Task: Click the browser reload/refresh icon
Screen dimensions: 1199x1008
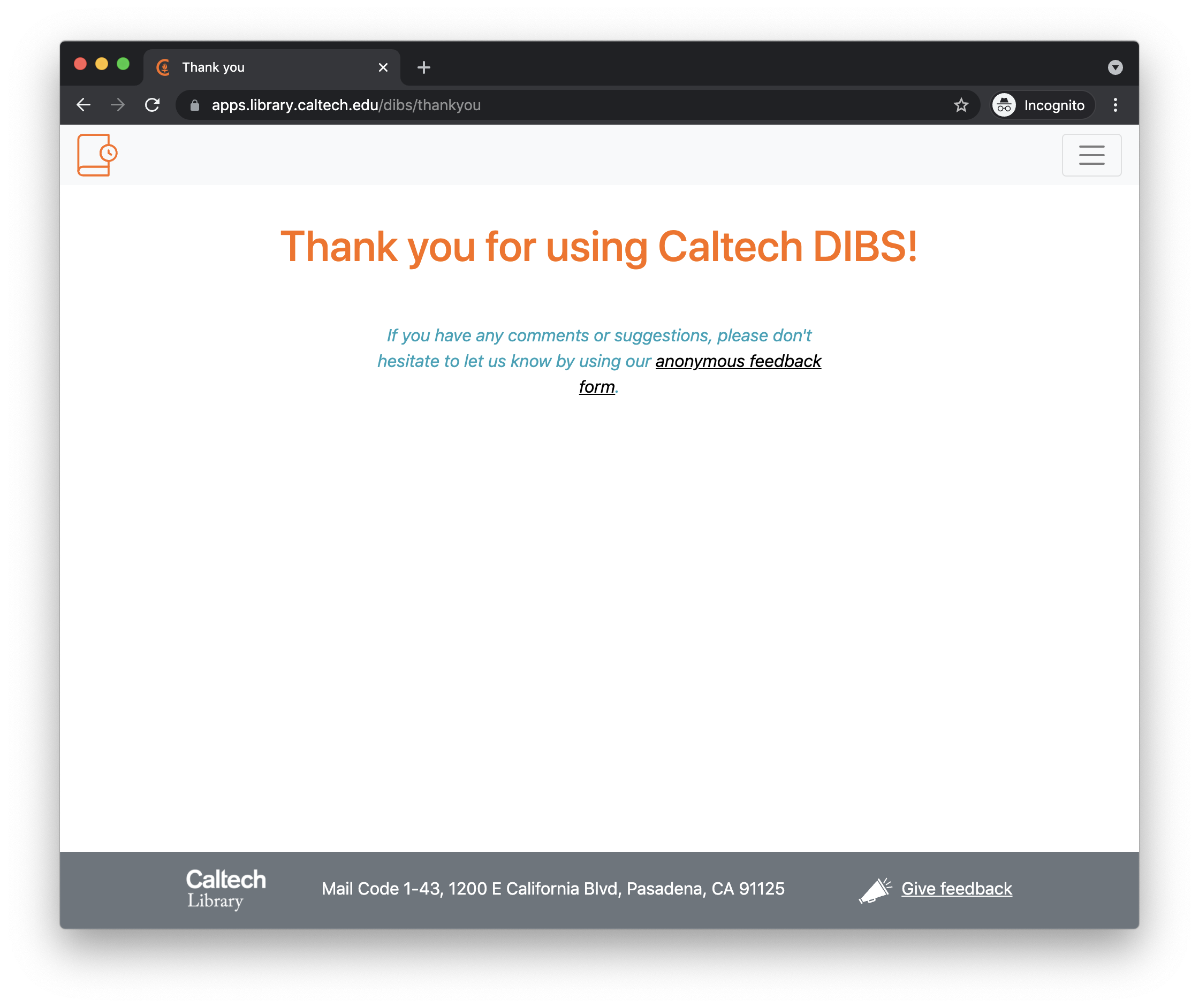Action: coord(152,105)
